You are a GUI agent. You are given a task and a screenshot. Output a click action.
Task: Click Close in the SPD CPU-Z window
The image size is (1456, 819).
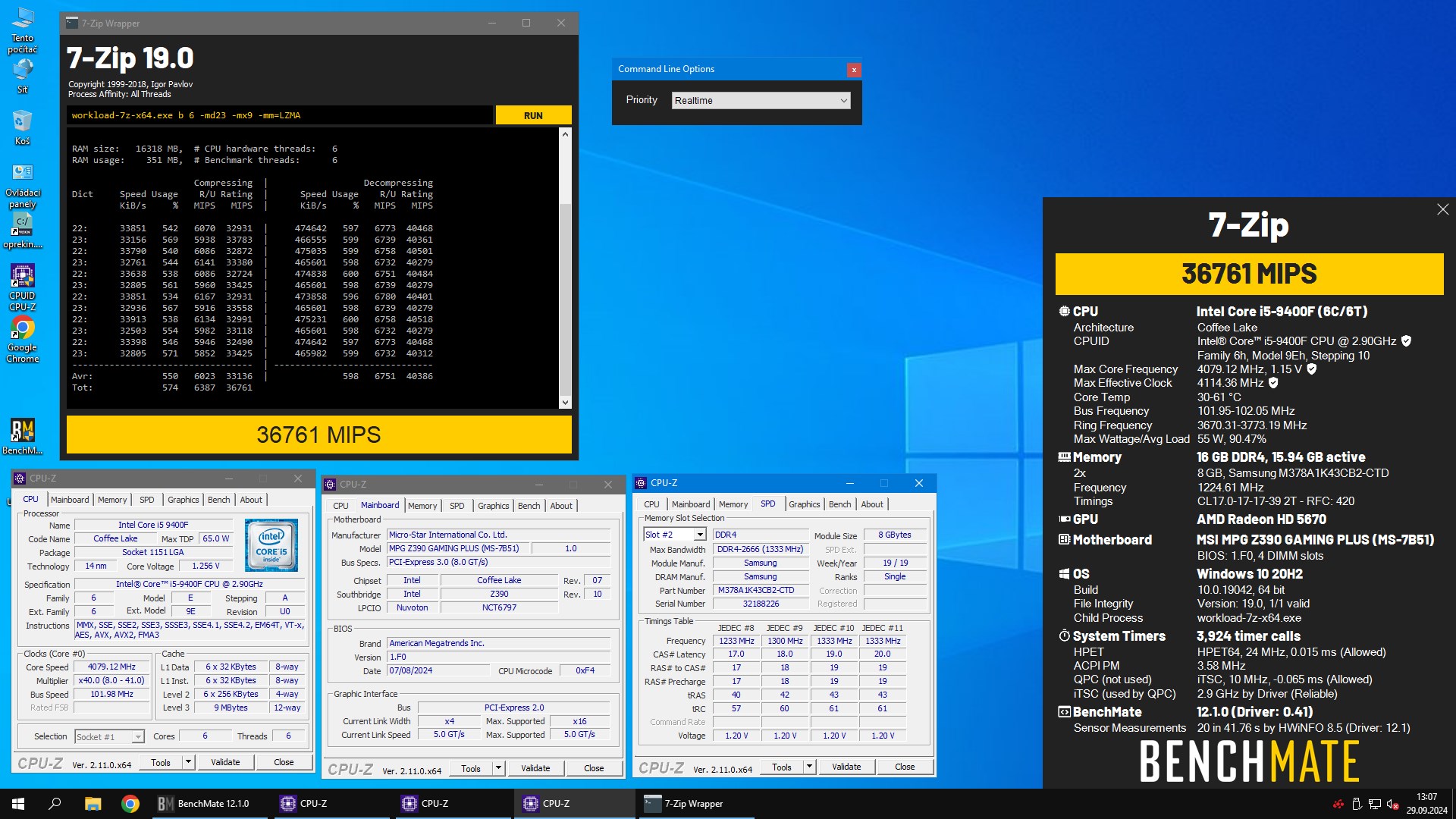pos(905,767)
